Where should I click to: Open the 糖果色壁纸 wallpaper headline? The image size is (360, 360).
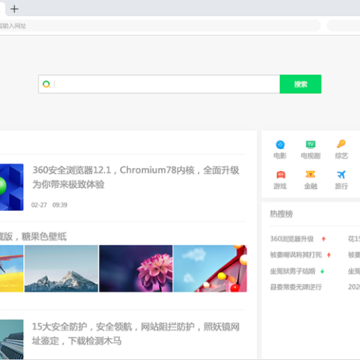[33, 237]
